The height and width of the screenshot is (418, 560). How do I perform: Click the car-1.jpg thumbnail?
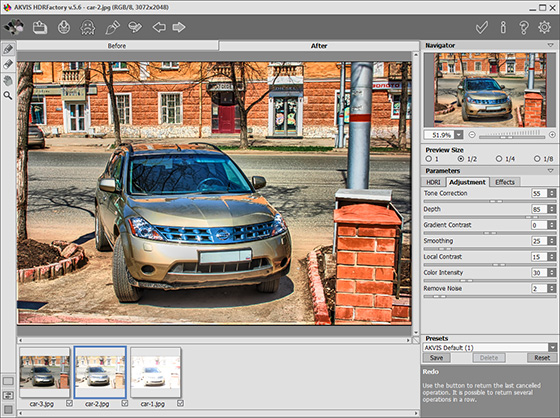155,372
